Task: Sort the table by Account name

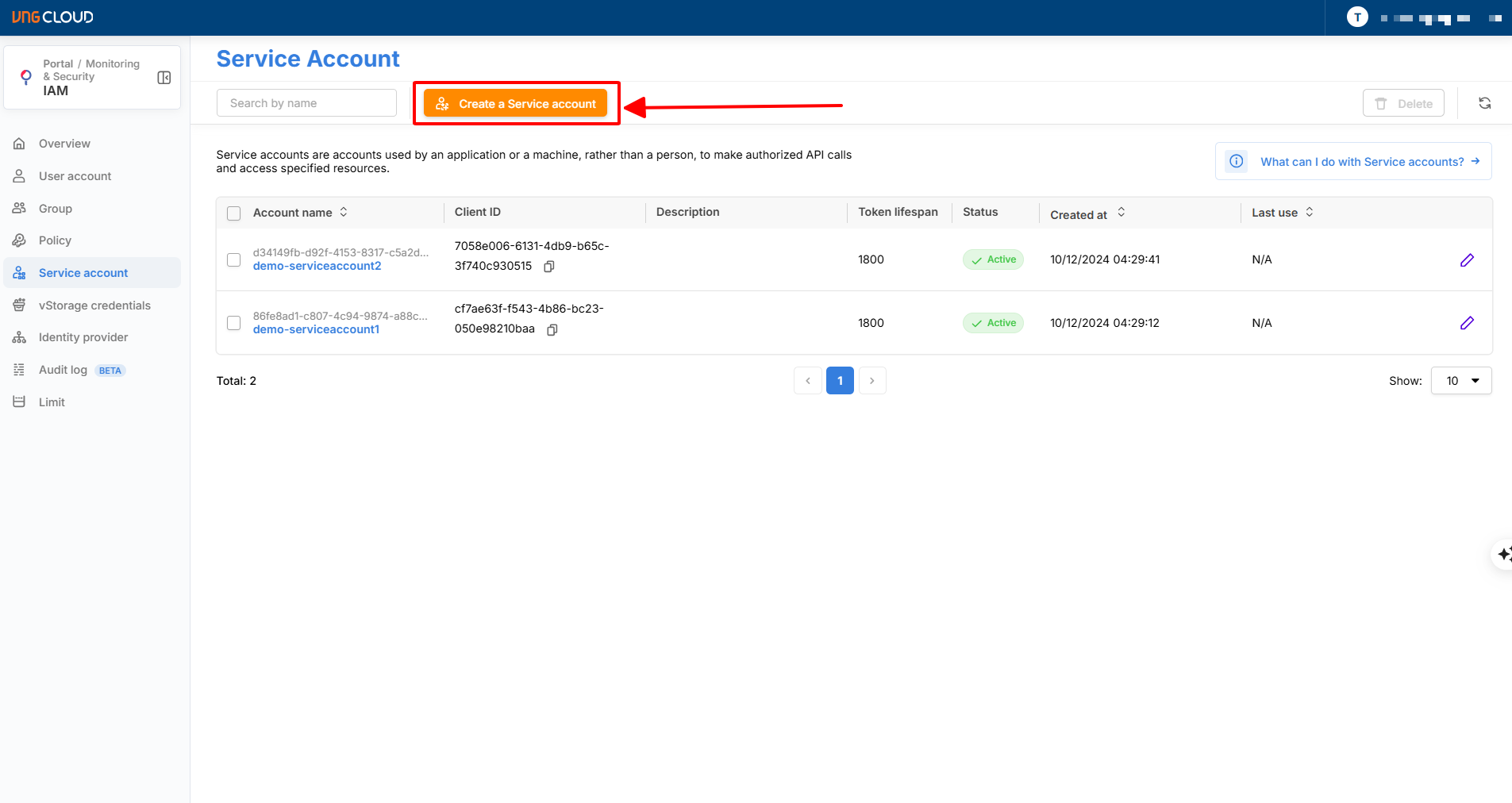Action: (x=344, y=213)
